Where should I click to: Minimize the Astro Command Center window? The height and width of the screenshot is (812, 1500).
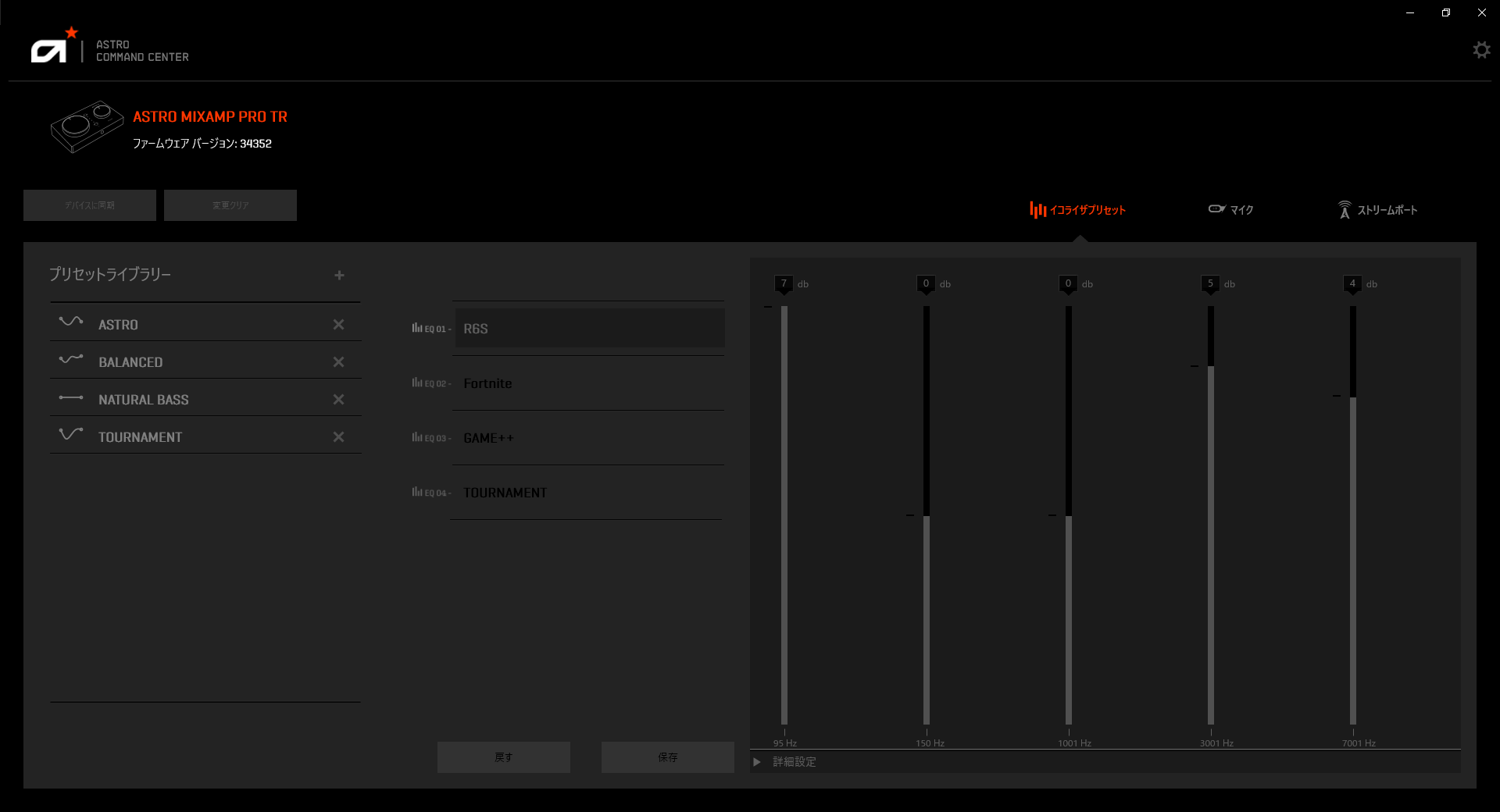coord(1410,12)
